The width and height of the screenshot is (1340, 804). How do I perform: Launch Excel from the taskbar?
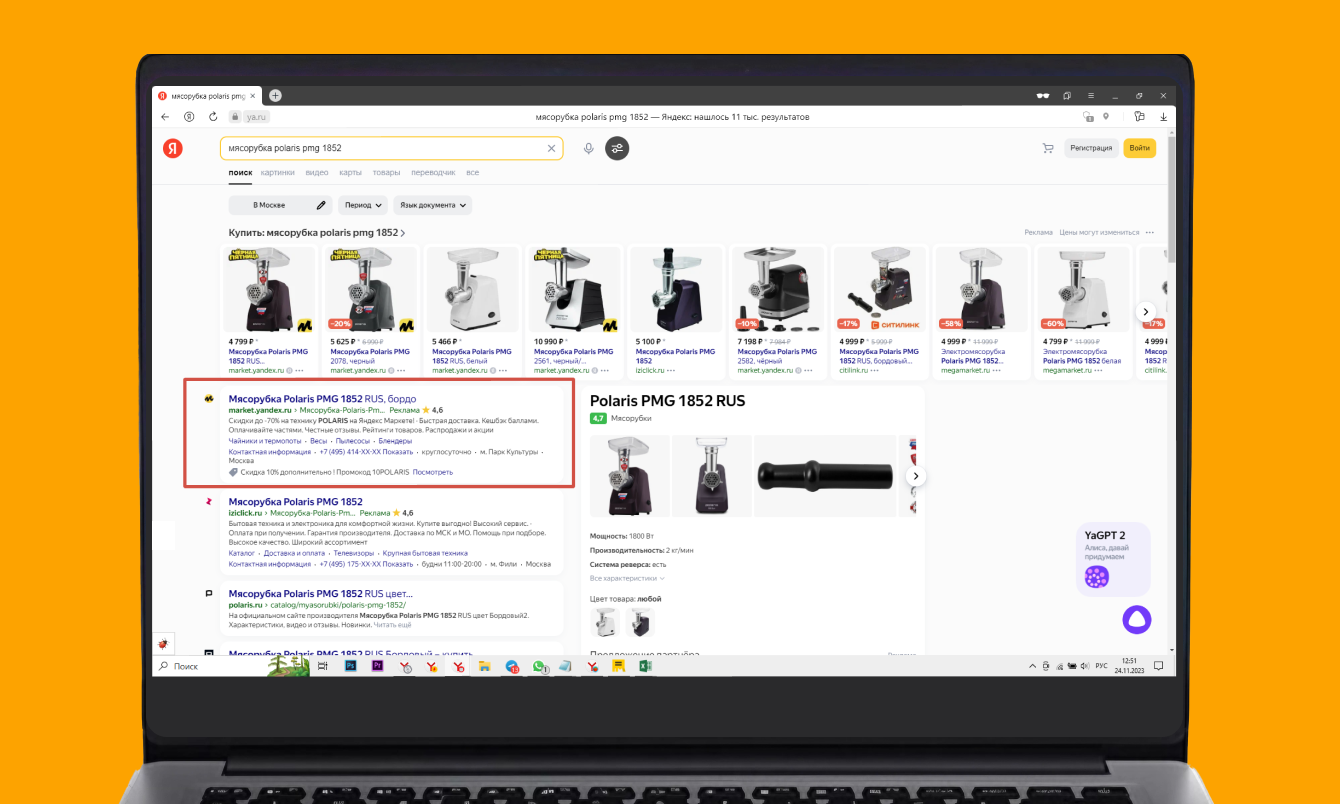pos(646,666)
